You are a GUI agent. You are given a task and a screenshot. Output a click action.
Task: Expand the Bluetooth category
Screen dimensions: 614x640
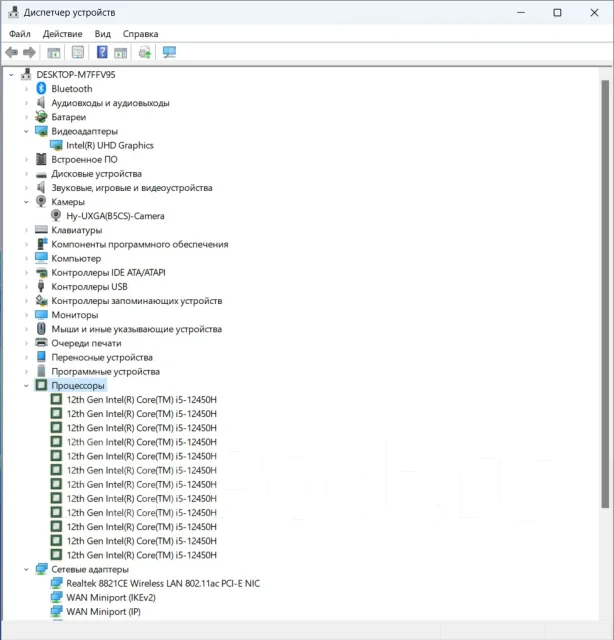click(x=27, y=89)
